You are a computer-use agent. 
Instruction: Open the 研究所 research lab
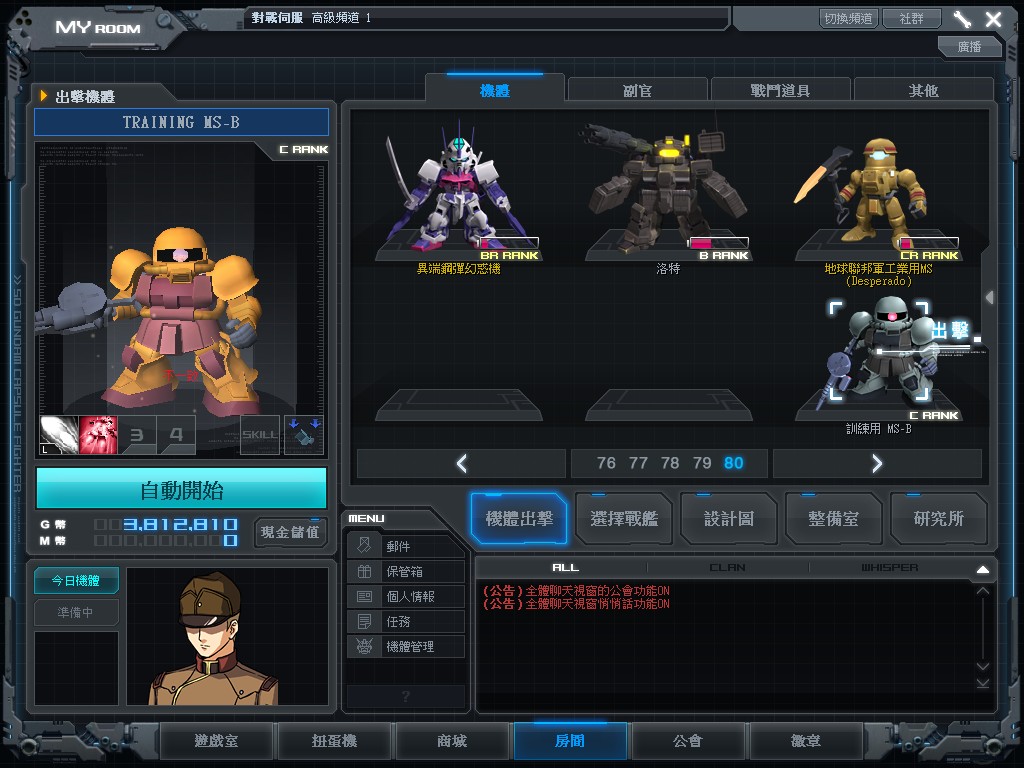(x=938, y=519)
